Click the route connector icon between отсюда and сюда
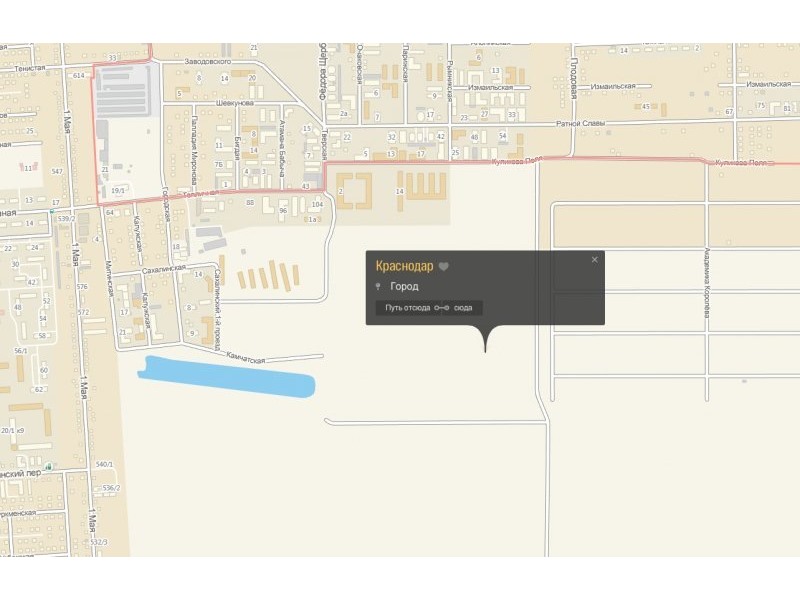800x600 pixels. click(442, 308)
